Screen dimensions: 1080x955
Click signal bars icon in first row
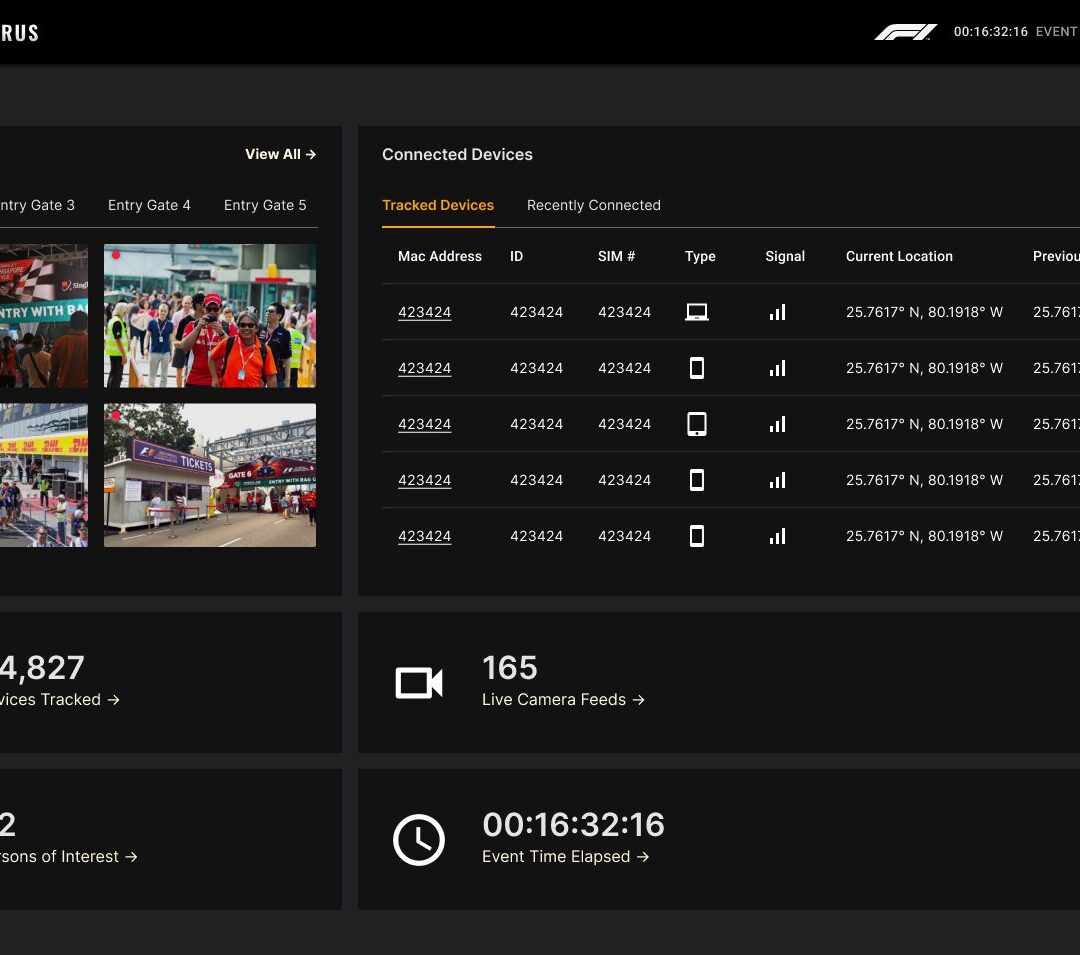pyautogui.click(x=777, y=312)
